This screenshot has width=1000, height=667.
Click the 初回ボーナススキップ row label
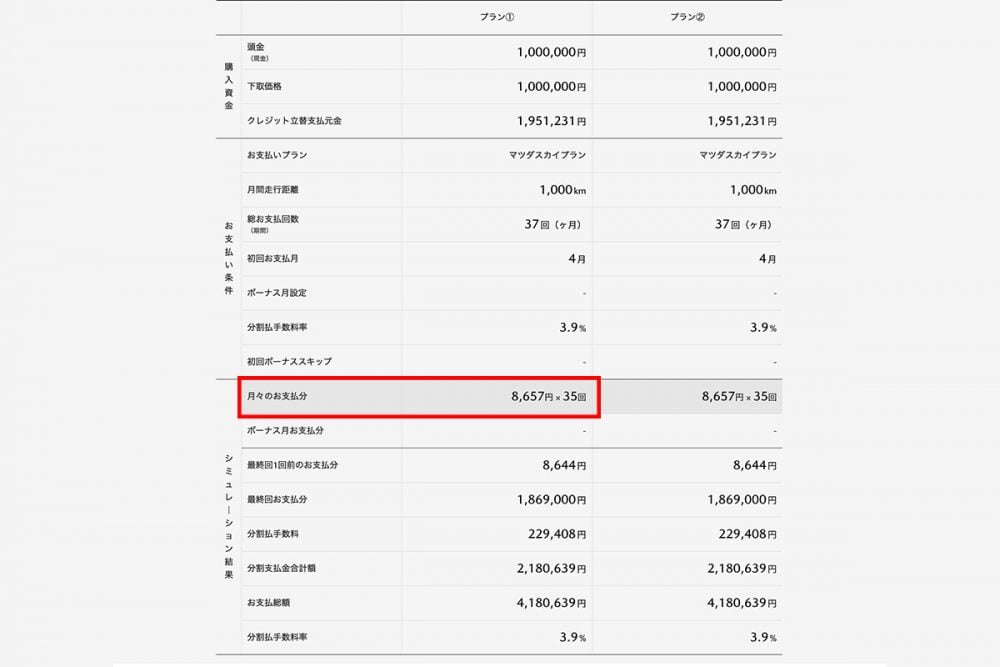[289, 361]
